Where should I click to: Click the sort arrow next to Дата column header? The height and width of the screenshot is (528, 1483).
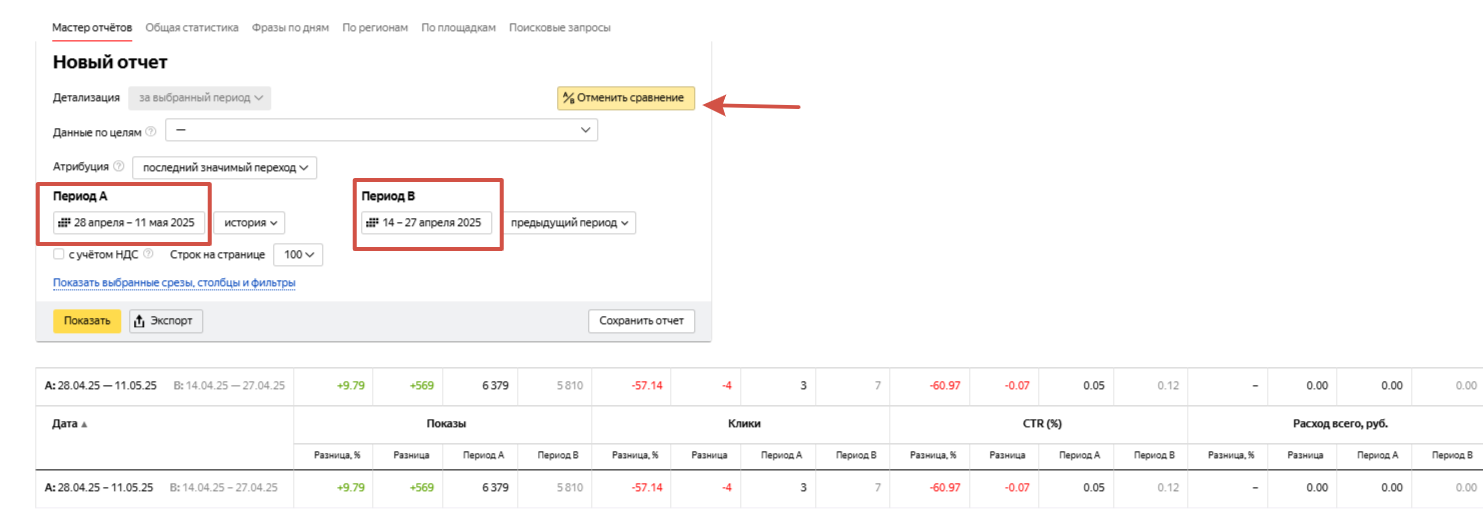(84, 424)
